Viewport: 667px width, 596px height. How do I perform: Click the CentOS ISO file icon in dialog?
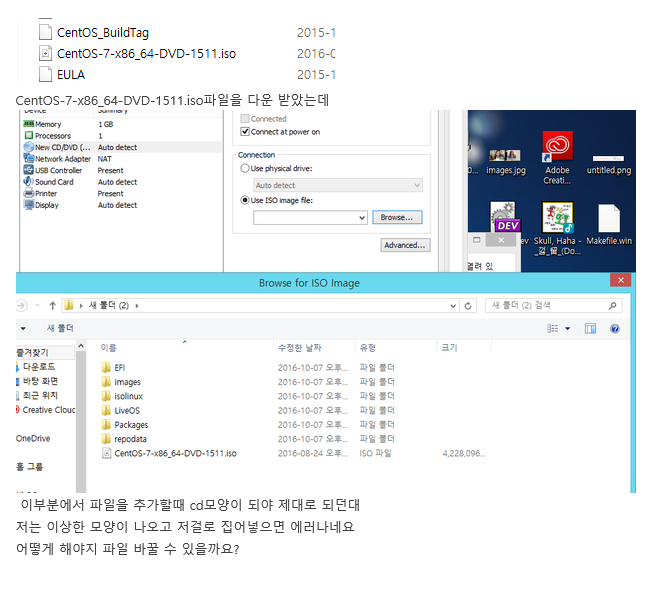point(106,453)
